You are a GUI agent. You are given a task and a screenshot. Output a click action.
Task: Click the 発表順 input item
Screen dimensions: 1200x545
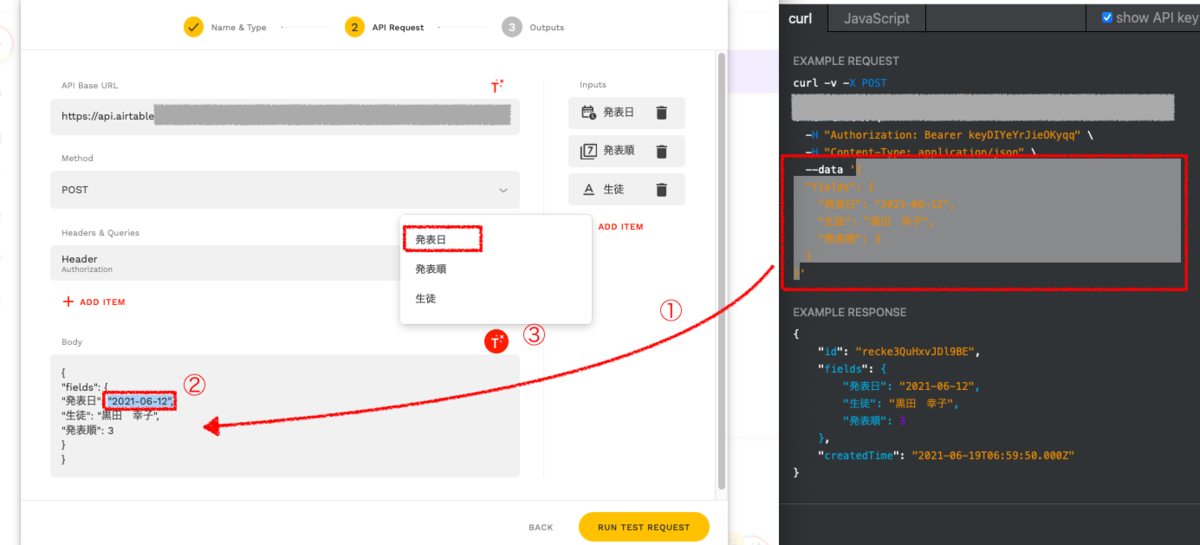[627, 151]
